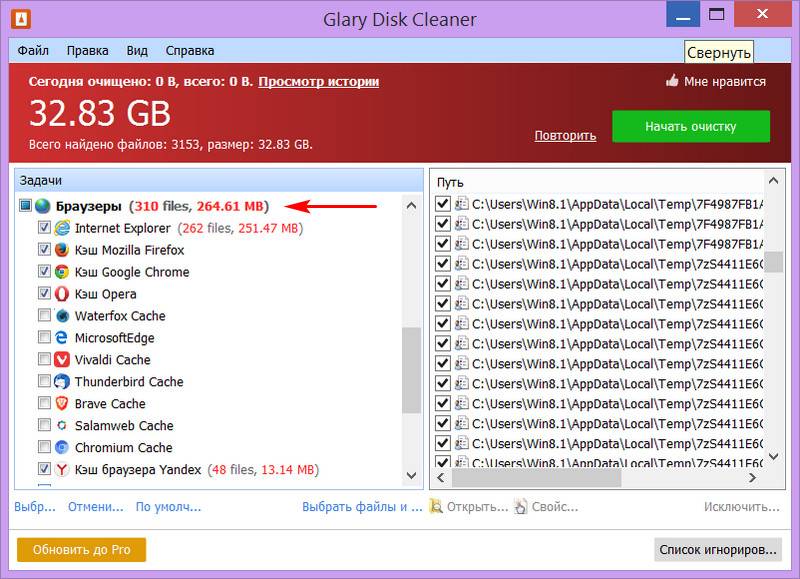
Task: Click the Yandex browser cache icon
Action: [x=62, y=470]
